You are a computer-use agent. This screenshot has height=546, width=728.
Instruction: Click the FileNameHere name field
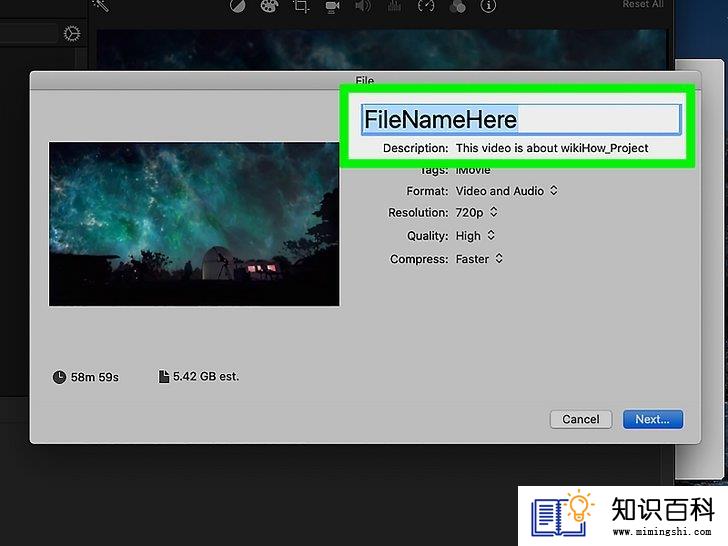click(521, 120)
